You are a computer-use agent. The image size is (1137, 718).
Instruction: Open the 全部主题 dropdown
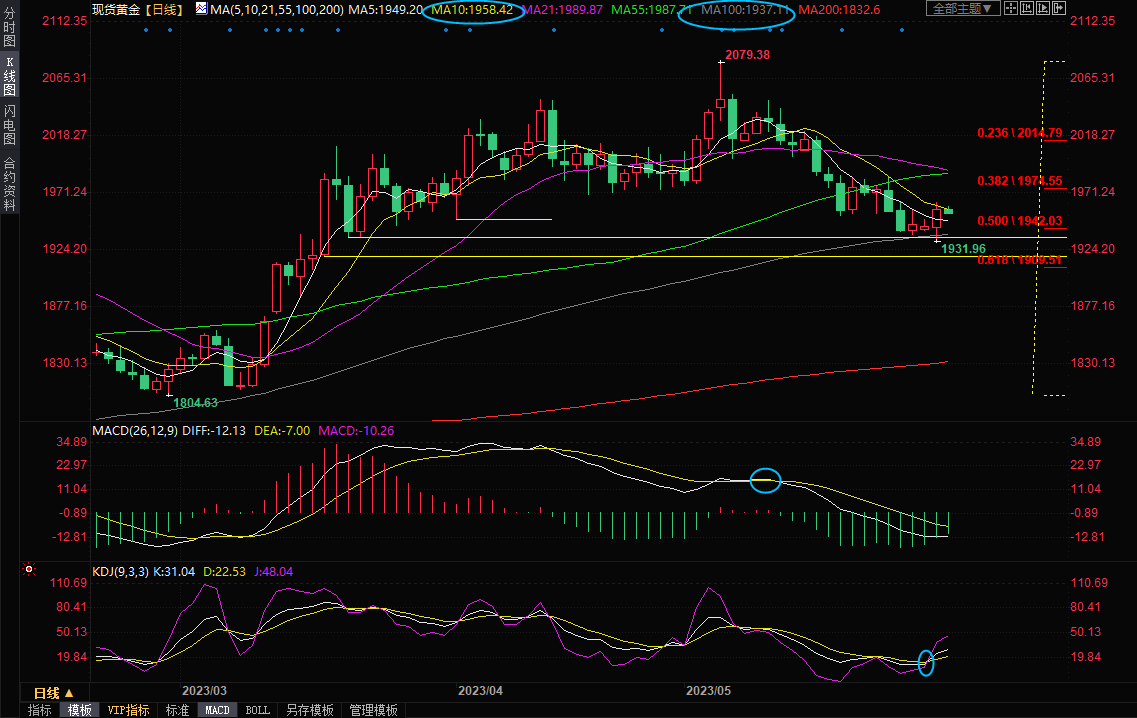click(962, 9)
